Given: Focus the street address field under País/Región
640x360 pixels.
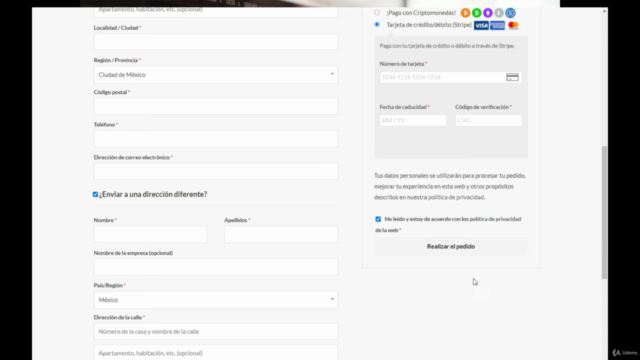Looking at the screenshot, I should (216, 331).
